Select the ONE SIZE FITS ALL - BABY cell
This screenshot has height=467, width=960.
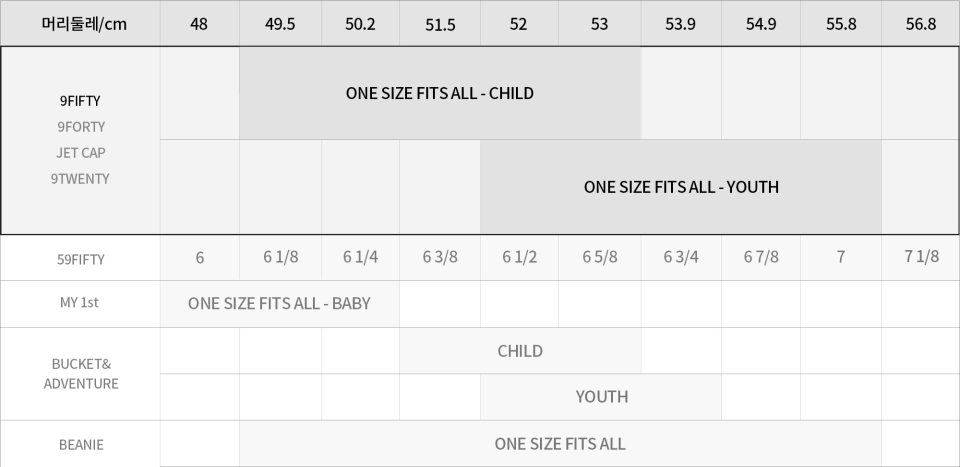pos(279,303)
